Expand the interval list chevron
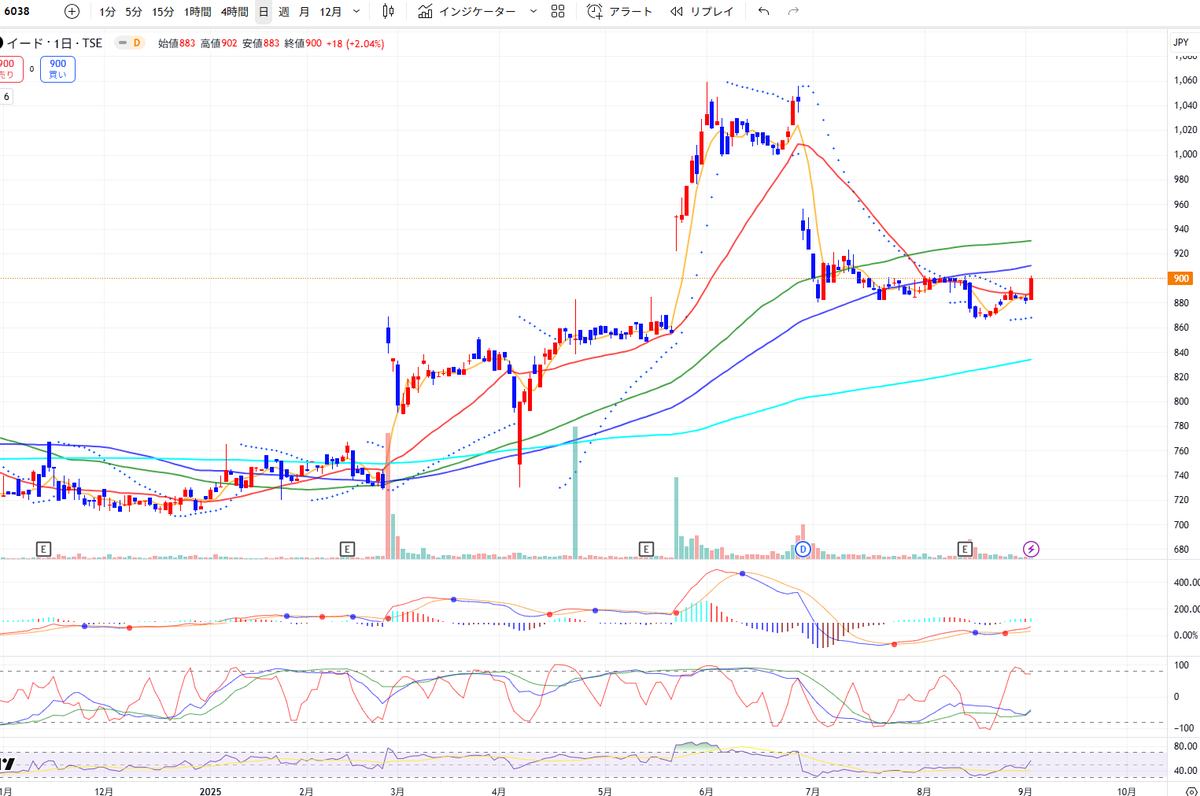This screenshot has height=796, width=1200. click(357, 12)
